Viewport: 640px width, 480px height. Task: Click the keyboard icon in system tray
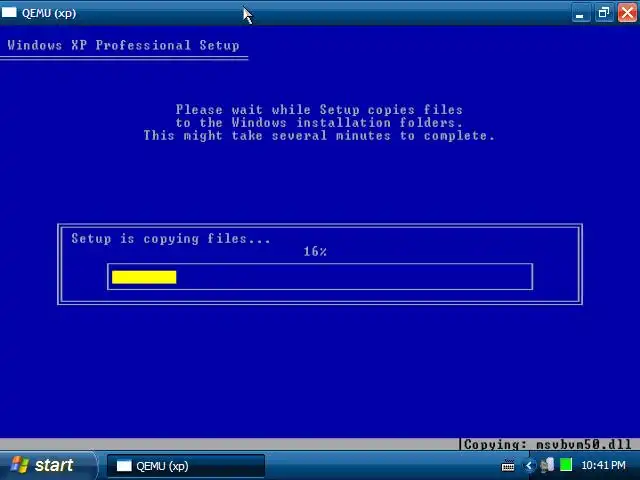click(508, 465)
